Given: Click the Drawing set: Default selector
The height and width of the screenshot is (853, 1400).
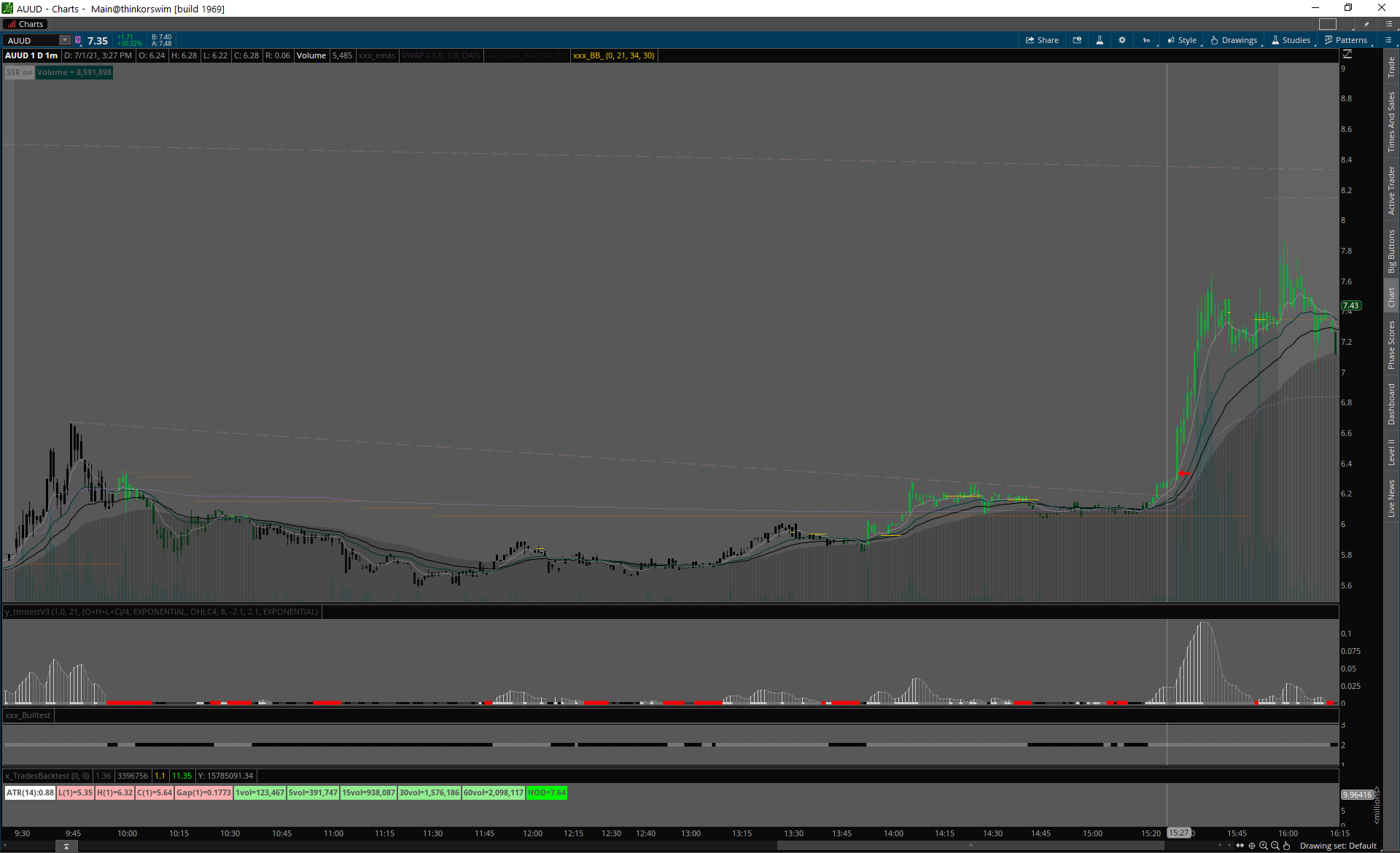Looking at the screenshot, I should [x=1337, y=846].
